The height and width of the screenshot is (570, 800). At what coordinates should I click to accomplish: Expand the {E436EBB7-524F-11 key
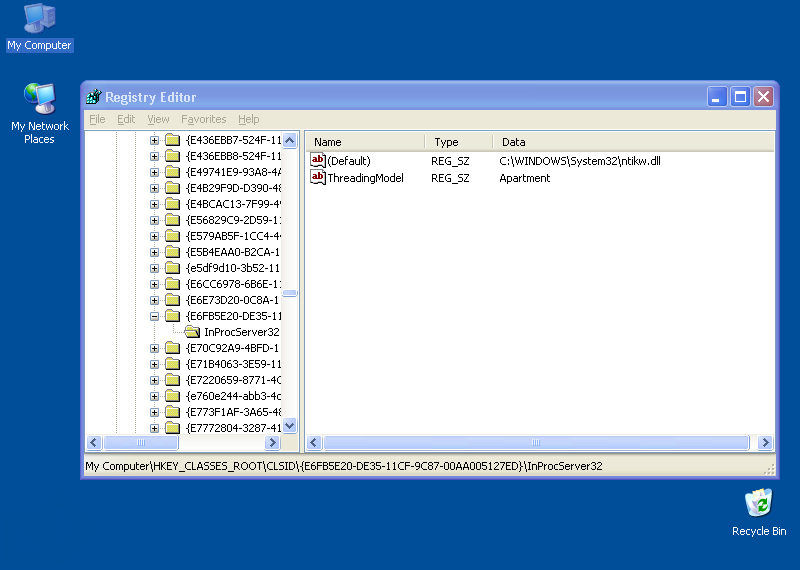point(154,140)
